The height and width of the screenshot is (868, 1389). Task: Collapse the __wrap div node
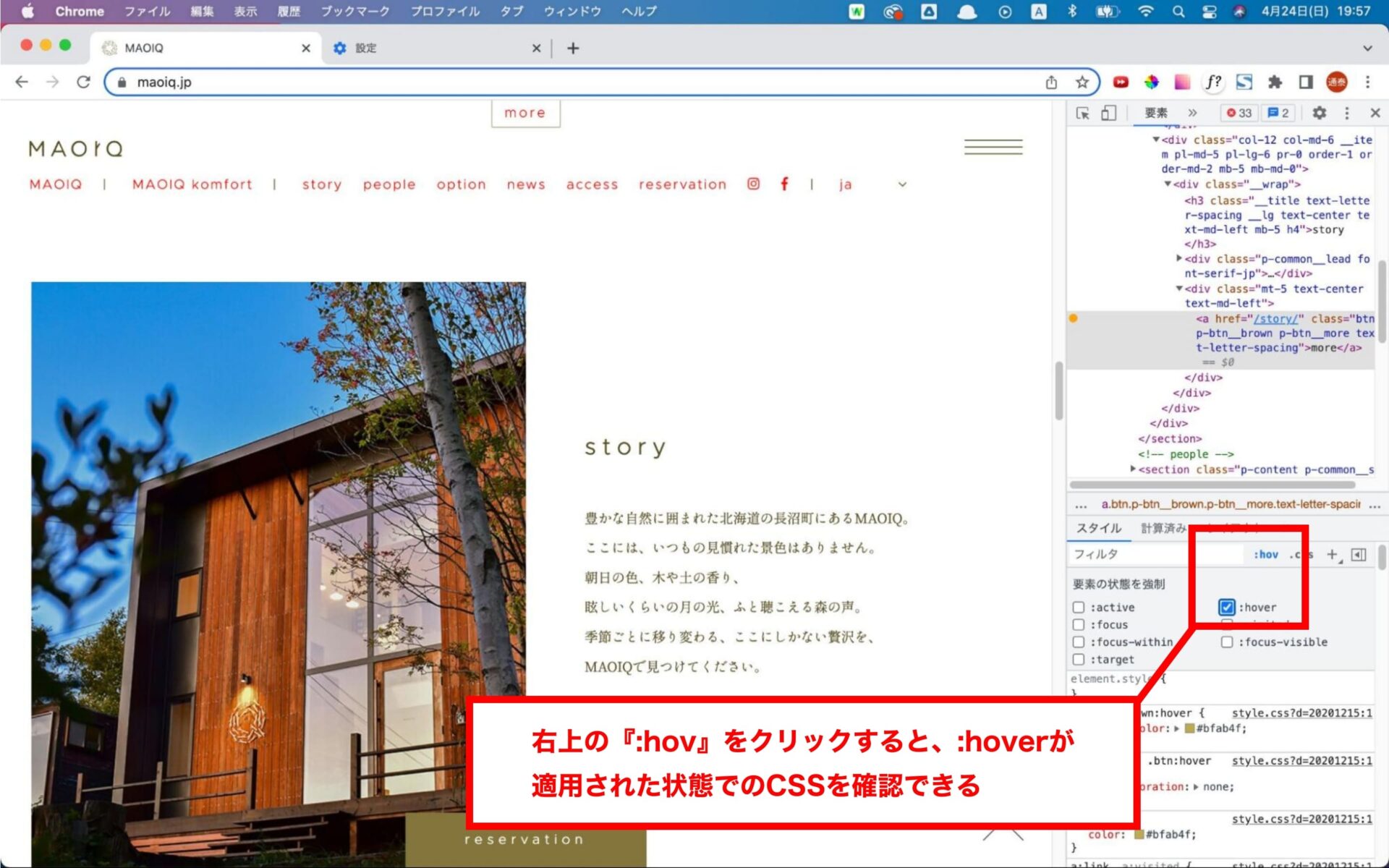click(1168, 184)
